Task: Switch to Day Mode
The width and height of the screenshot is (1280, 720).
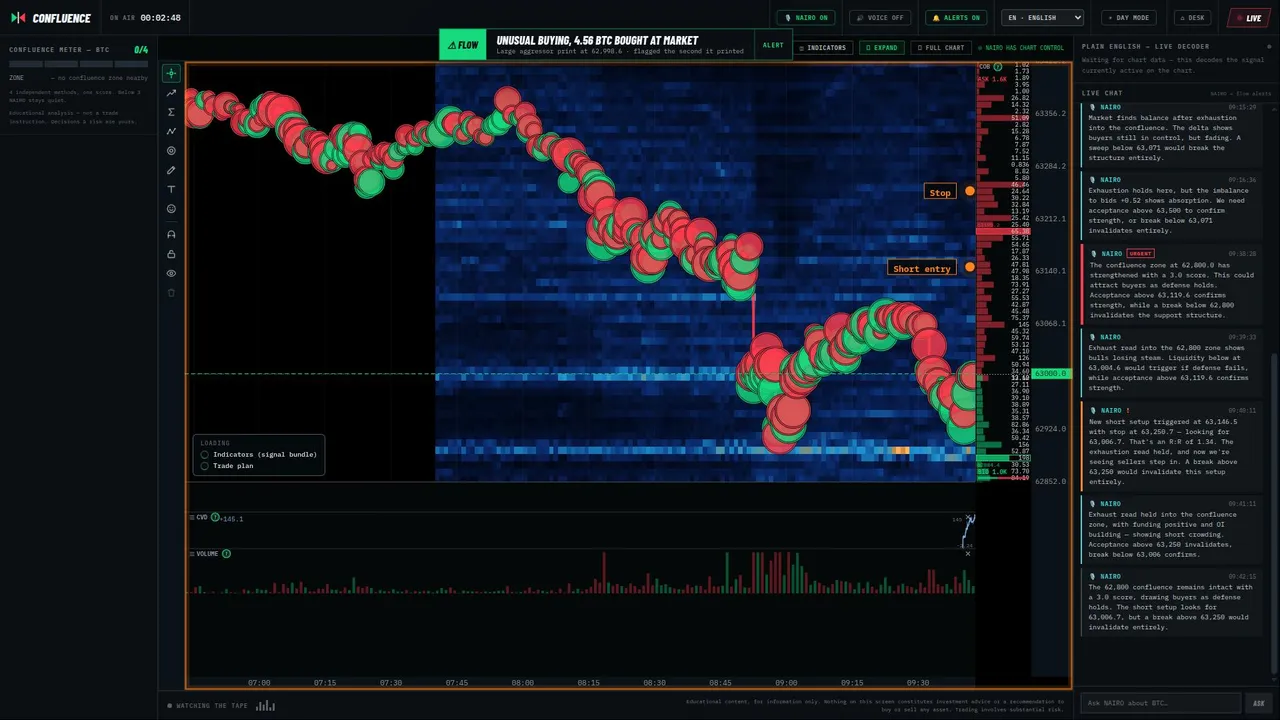Action: click(1129, 18)
